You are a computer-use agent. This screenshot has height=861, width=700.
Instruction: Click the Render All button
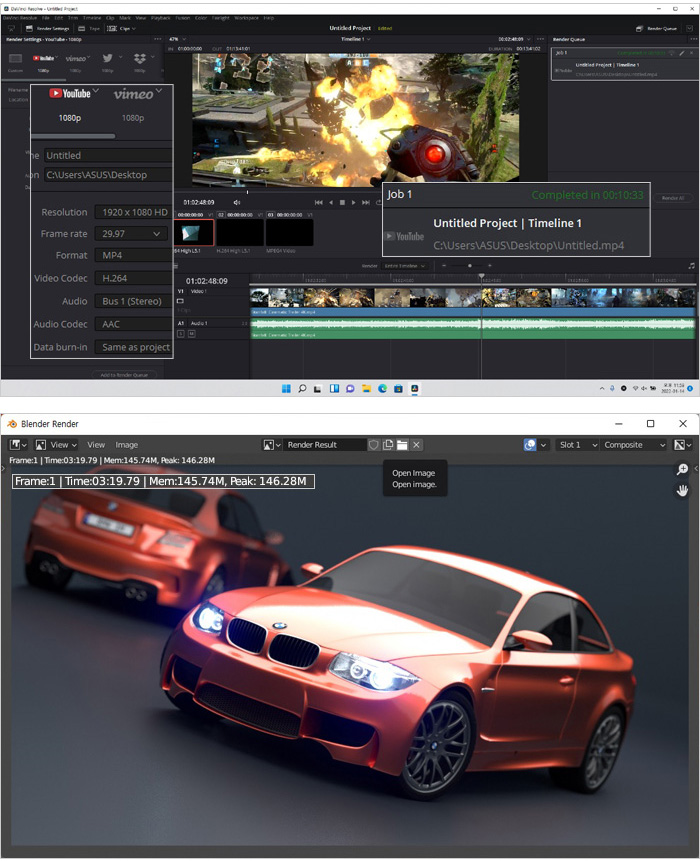[673, 198]
